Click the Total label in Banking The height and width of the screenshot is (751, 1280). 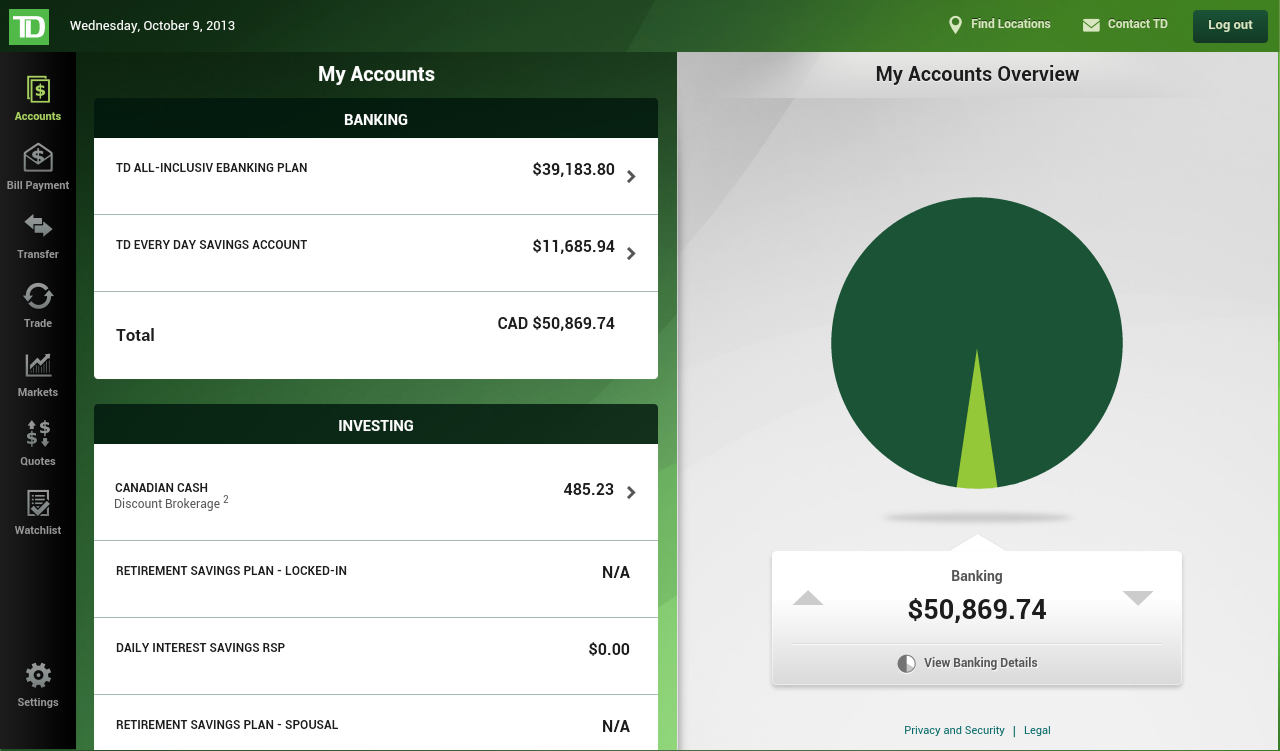click(x=135, y=335)
